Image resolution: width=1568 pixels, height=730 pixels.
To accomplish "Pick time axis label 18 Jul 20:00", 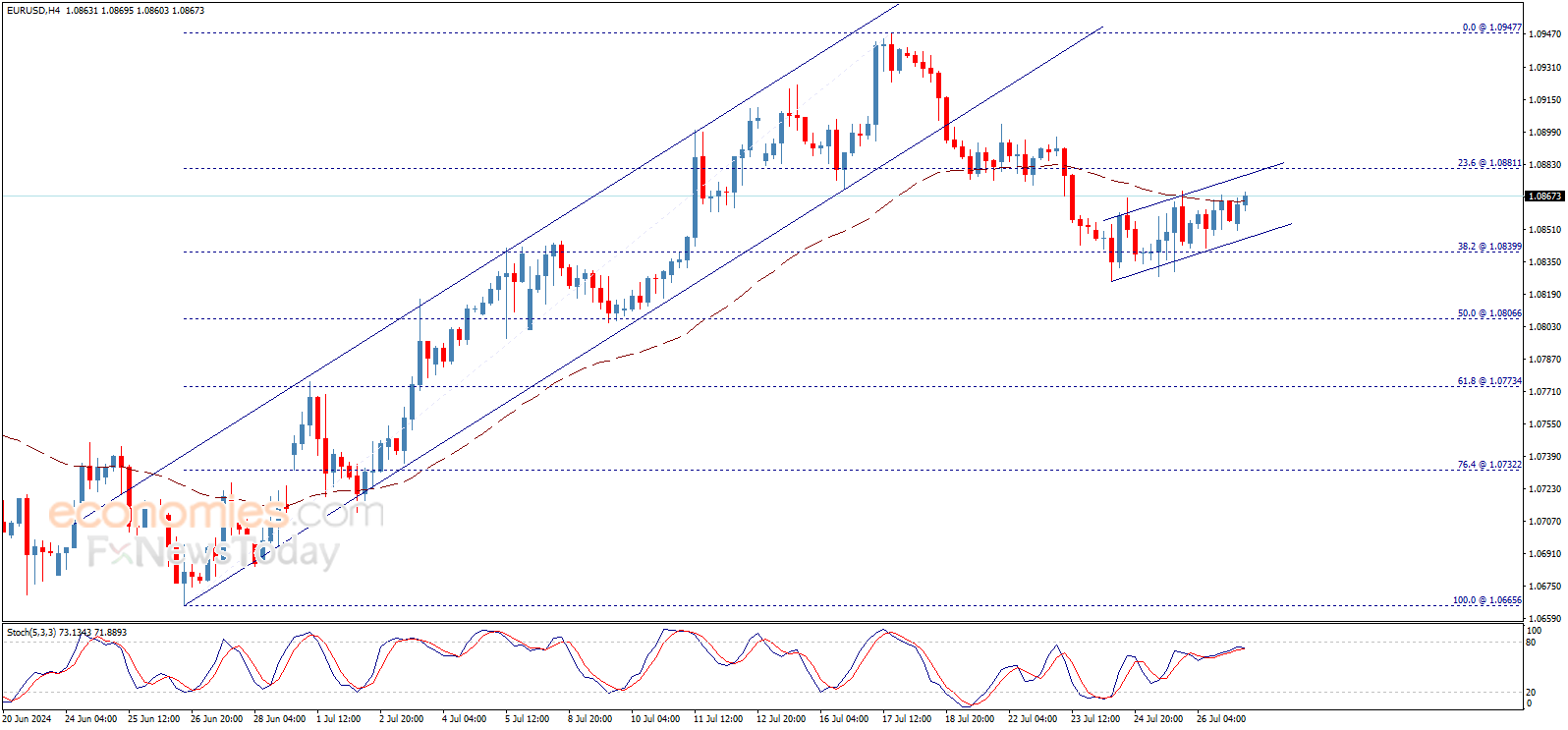I will (970, 719).
